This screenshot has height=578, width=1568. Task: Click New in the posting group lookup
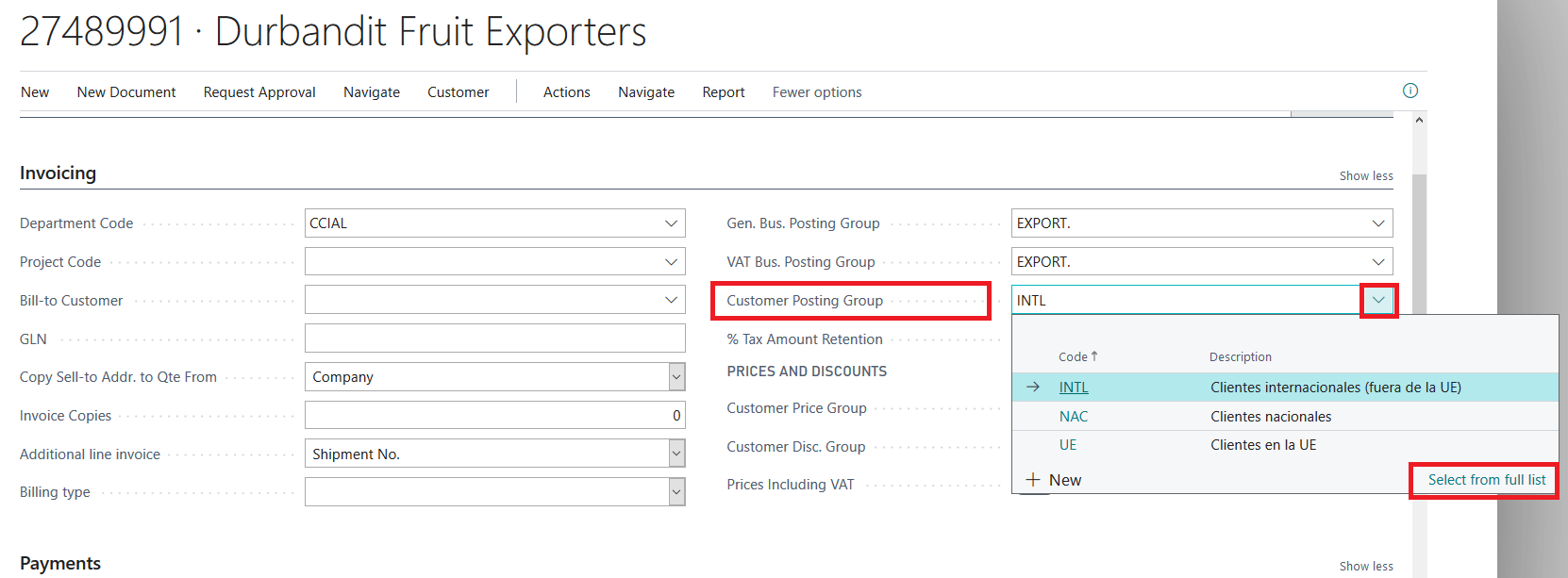click(1065, 480)
